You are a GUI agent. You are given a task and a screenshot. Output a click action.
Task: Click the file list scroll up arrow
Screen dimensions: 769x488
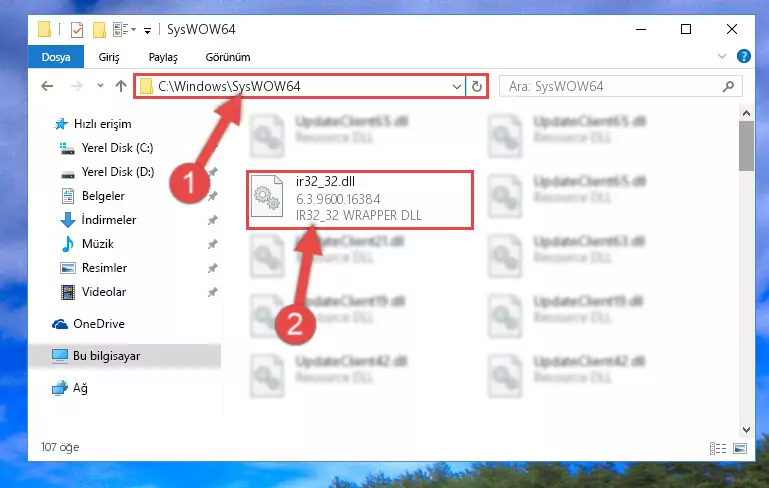click(x=746, y=113)
